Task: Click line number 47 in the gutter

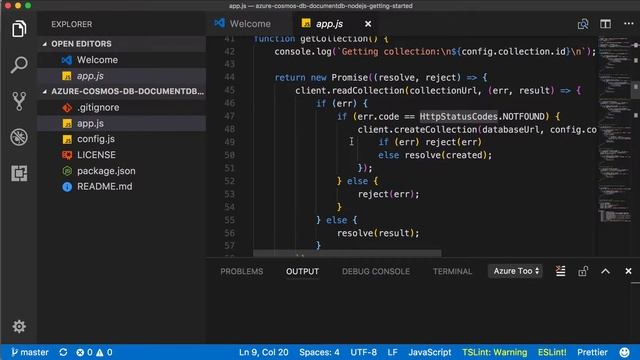Action: click(x=230, y=116)
